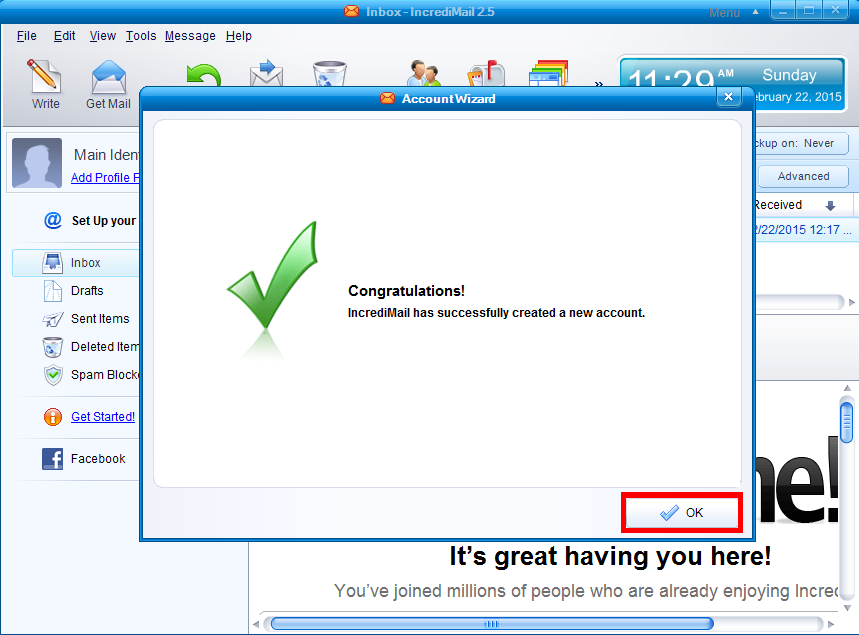Sort by the Received column header
The height and width of the screenshot is (635, 859).
[803, 205]
